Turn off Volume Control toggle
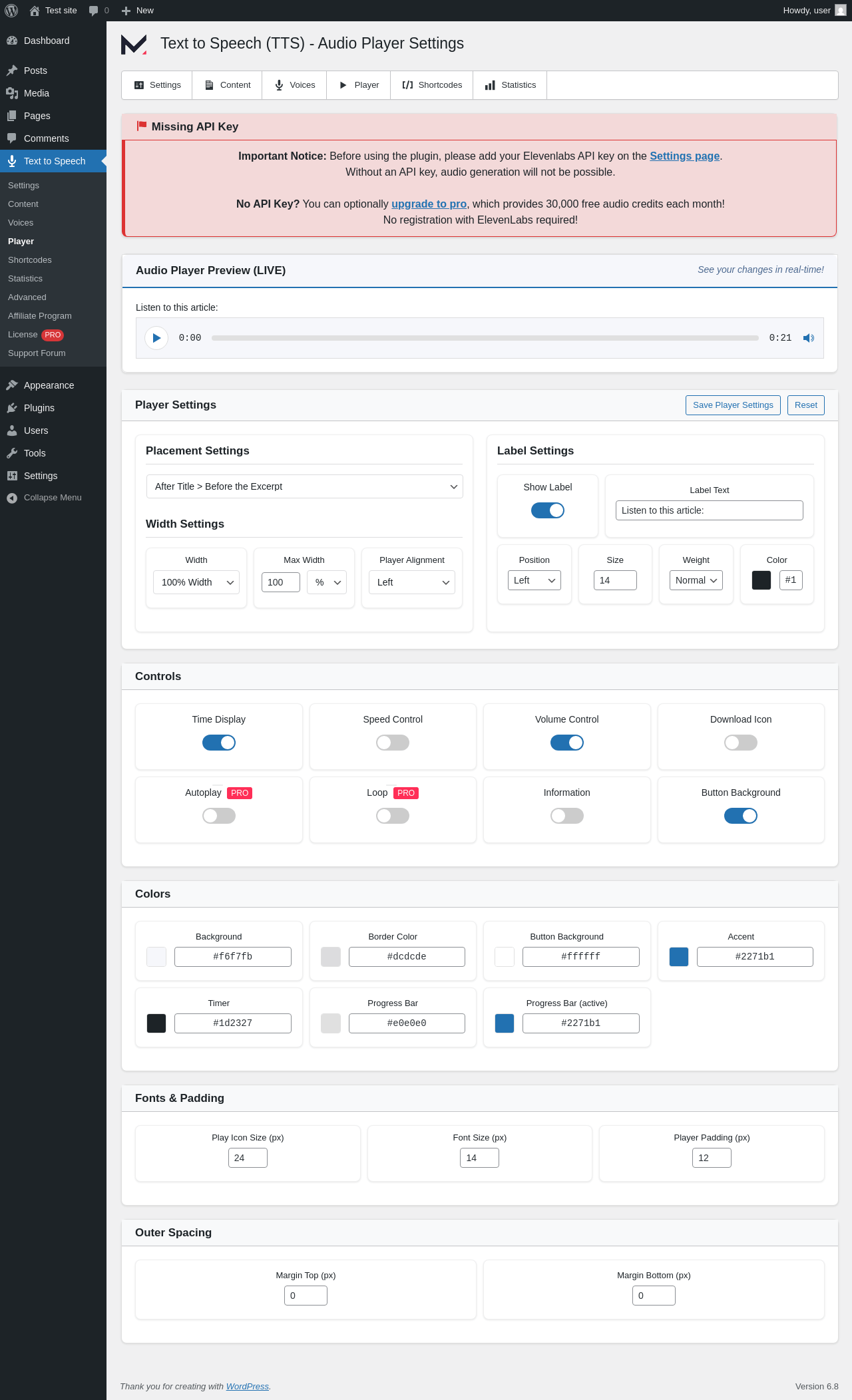This screenshot has width=852, height=1400. 567,743
